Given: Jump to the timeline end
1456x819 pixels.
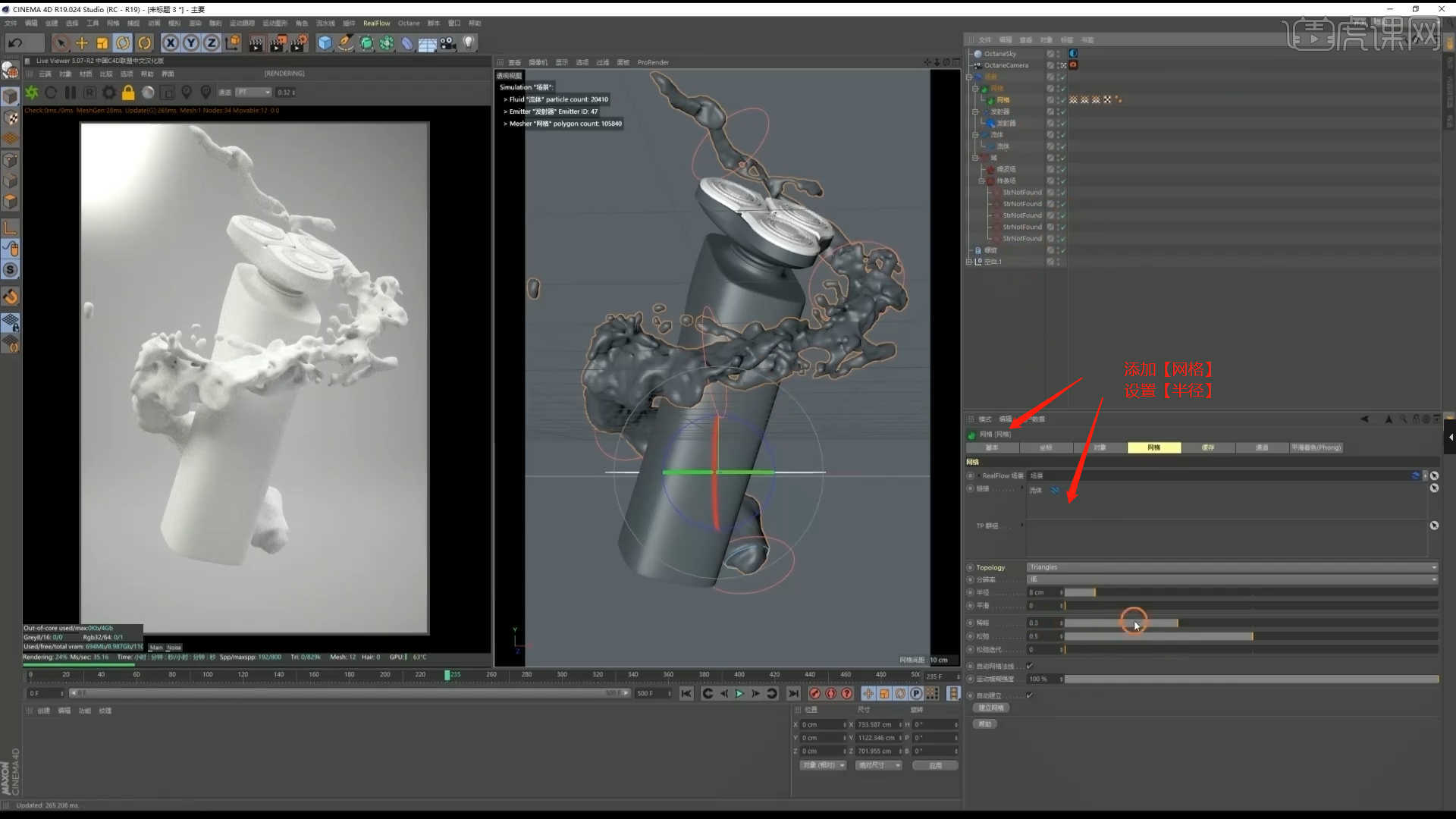Looking at the screenshot, I should tap(793, 694).
